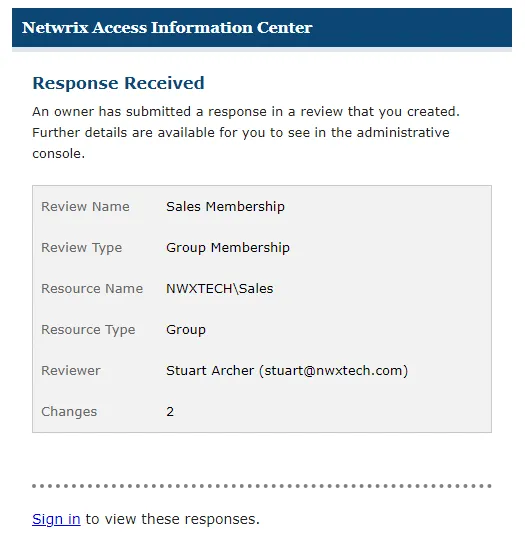Click the Resource Type label
This screenshot has height=557, width=525.
click(x=88, y=330)
